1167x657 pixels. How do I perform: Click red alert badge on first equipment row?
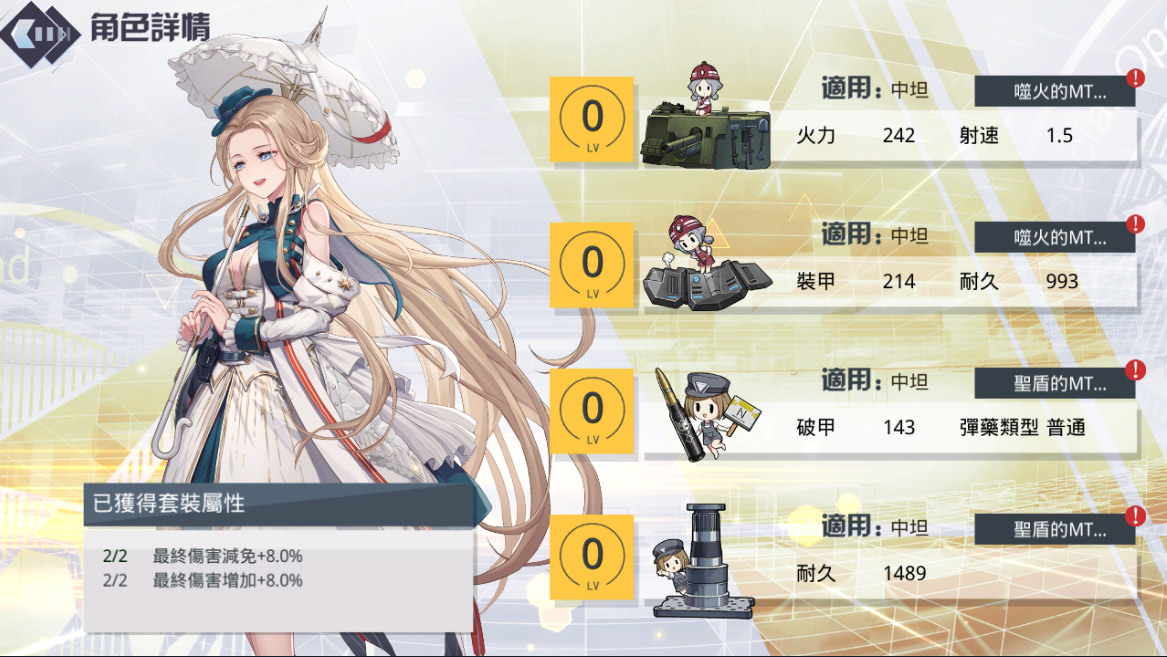[1135, 77]
